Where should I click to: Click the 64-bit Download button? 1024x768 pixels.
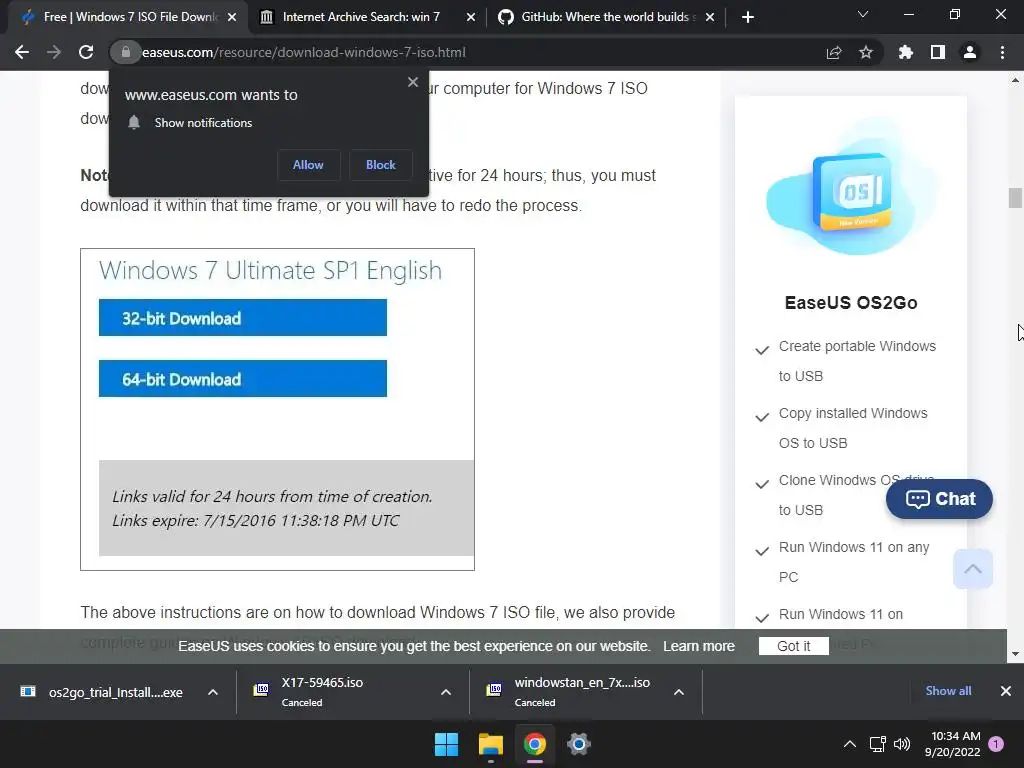[243, 379]
